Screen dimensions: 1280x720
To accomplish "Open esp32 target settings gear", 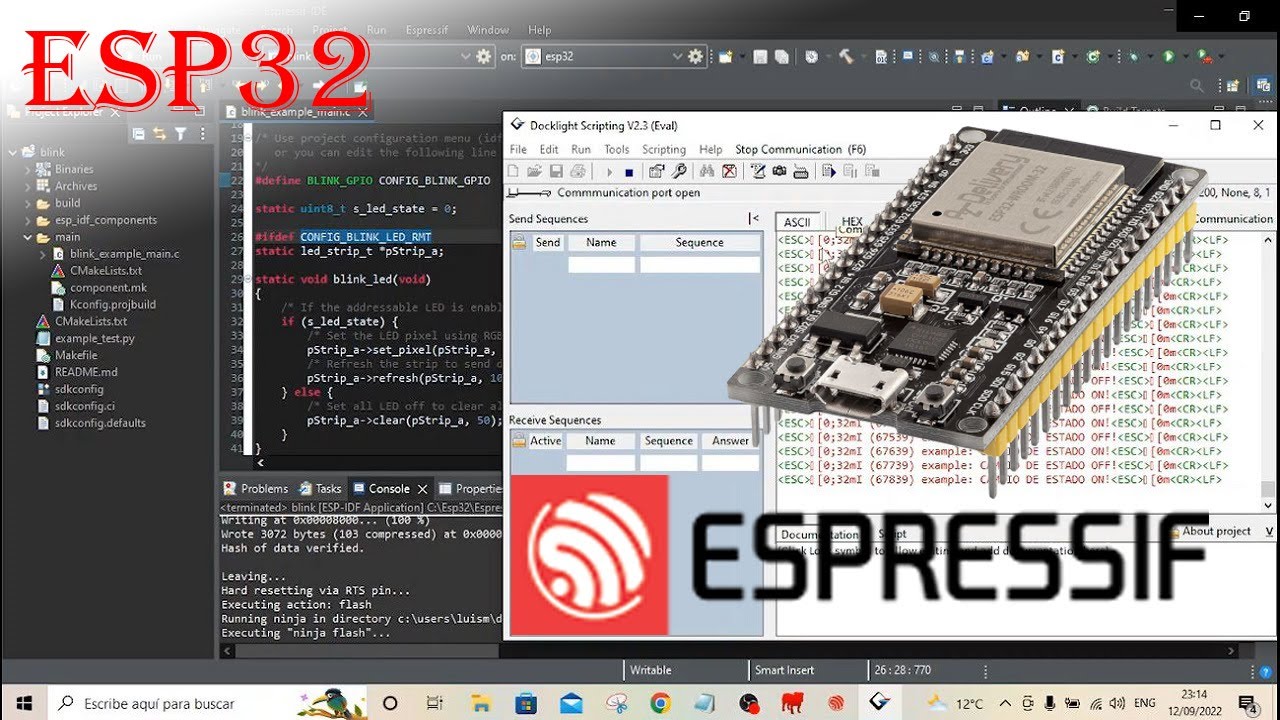I will click(x=695, y=57).
